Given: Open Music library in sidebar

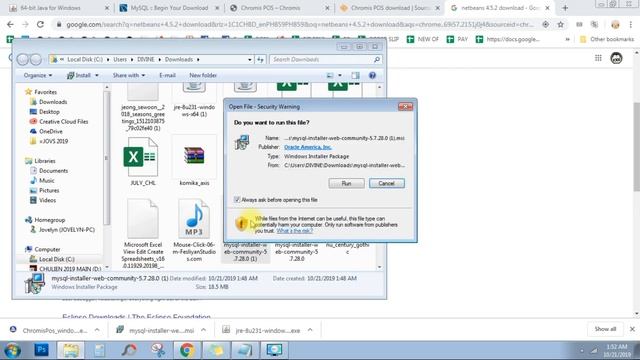Looking at the screenshot, I should click(x=47, y=180).
